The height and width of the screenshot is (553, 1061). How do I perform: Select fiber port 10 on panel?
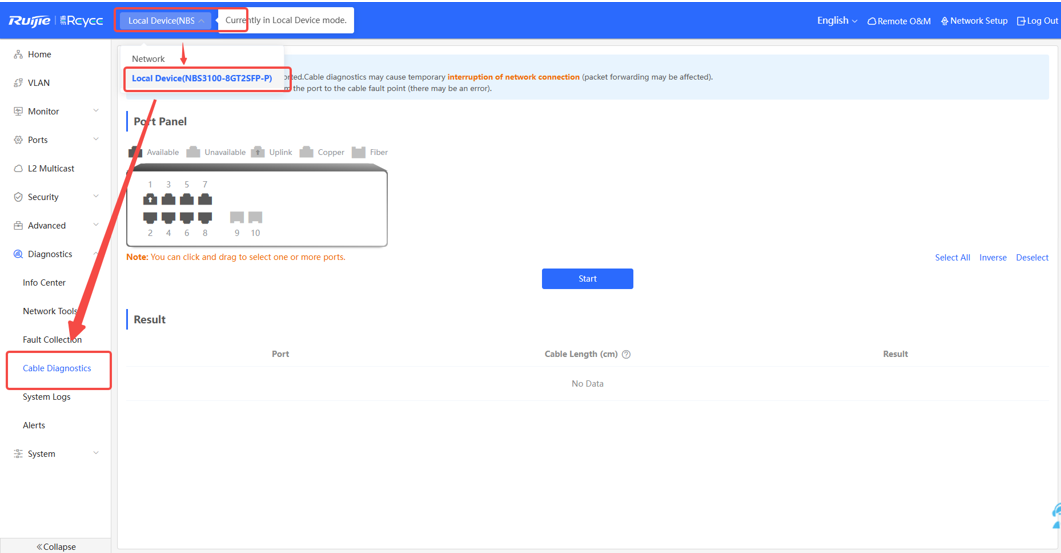[x=255, y=217]
